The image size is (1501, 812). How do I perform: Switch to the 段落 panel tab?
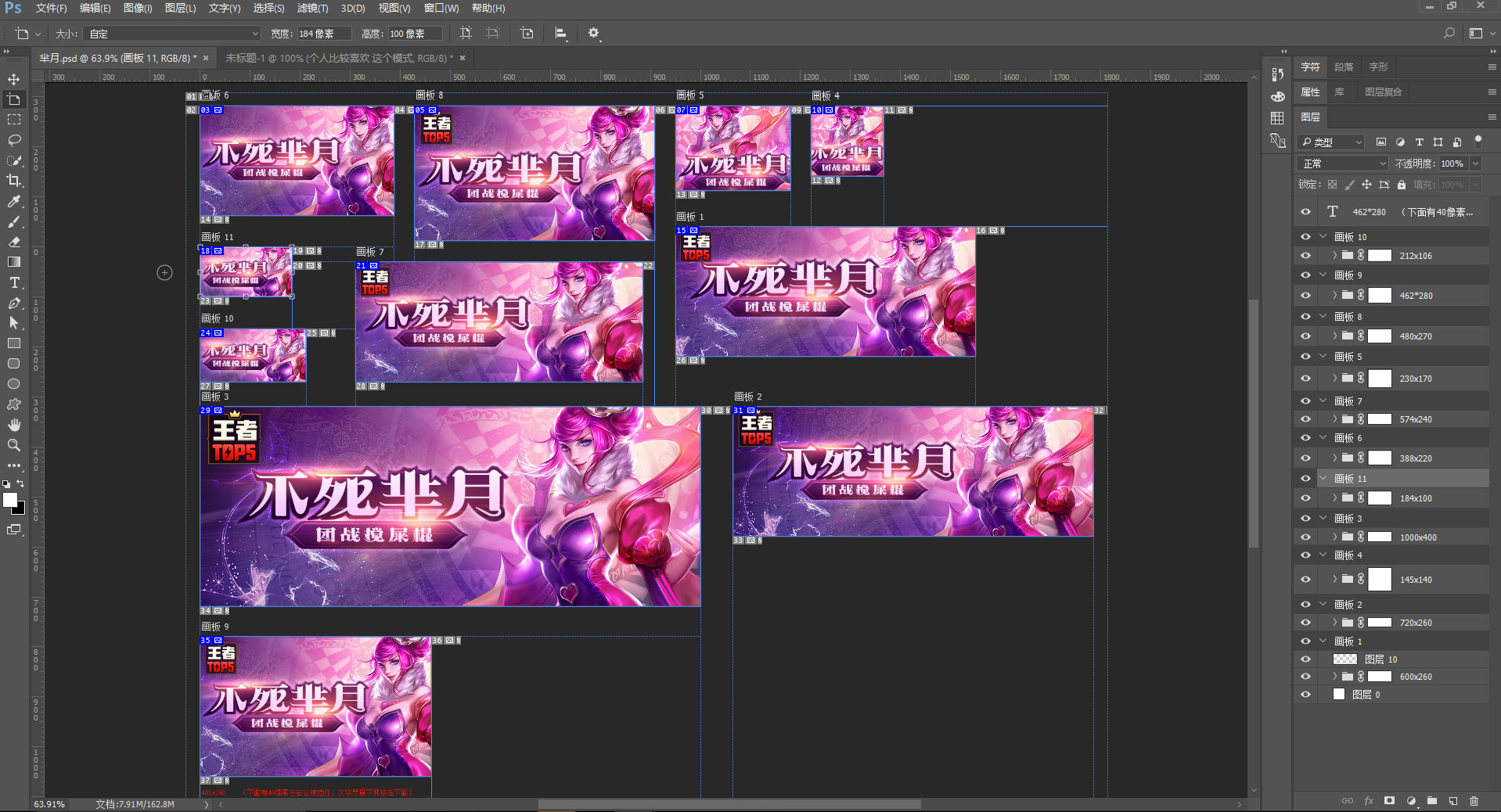pyautogui.click(x=1344, y=67)
